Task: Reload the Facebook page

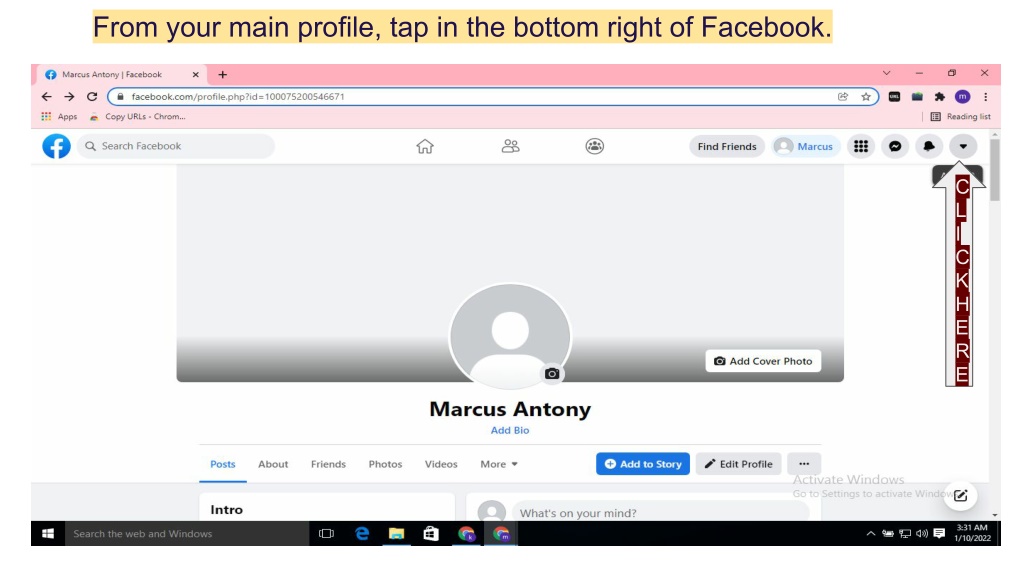Action: pos(92,97)
